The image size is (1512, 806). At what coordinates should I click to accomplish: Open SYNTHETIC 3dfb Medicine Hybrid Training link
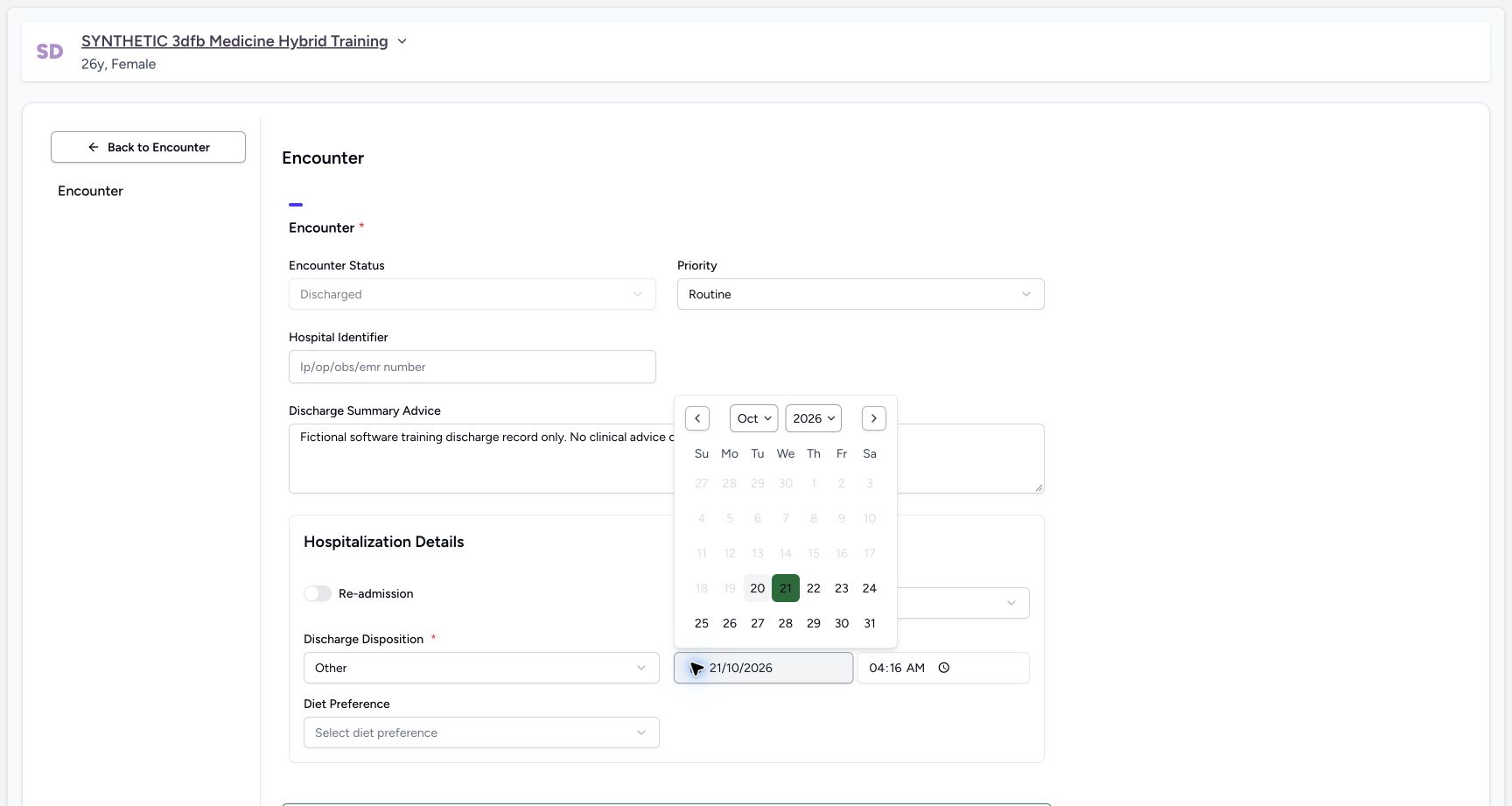(234, 41)
